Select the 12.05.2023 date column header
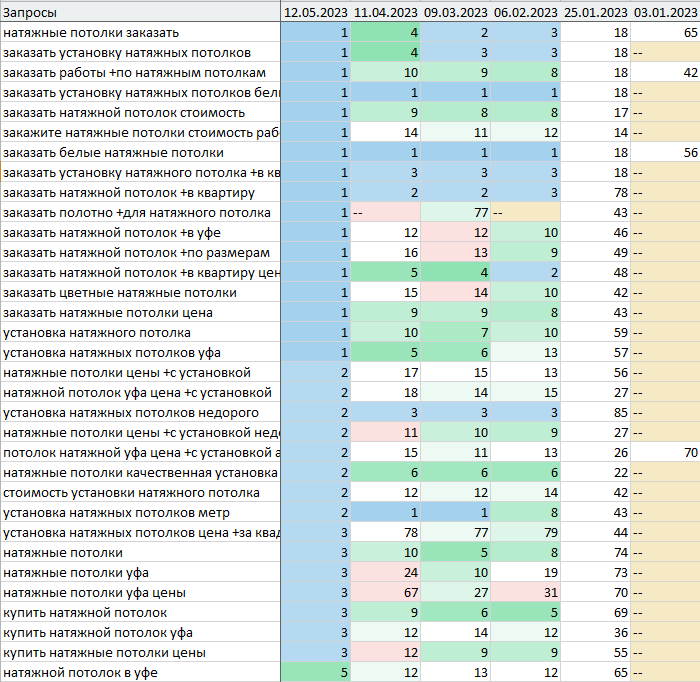Viewport: 700px width, 682px height. tap(316, 12)
